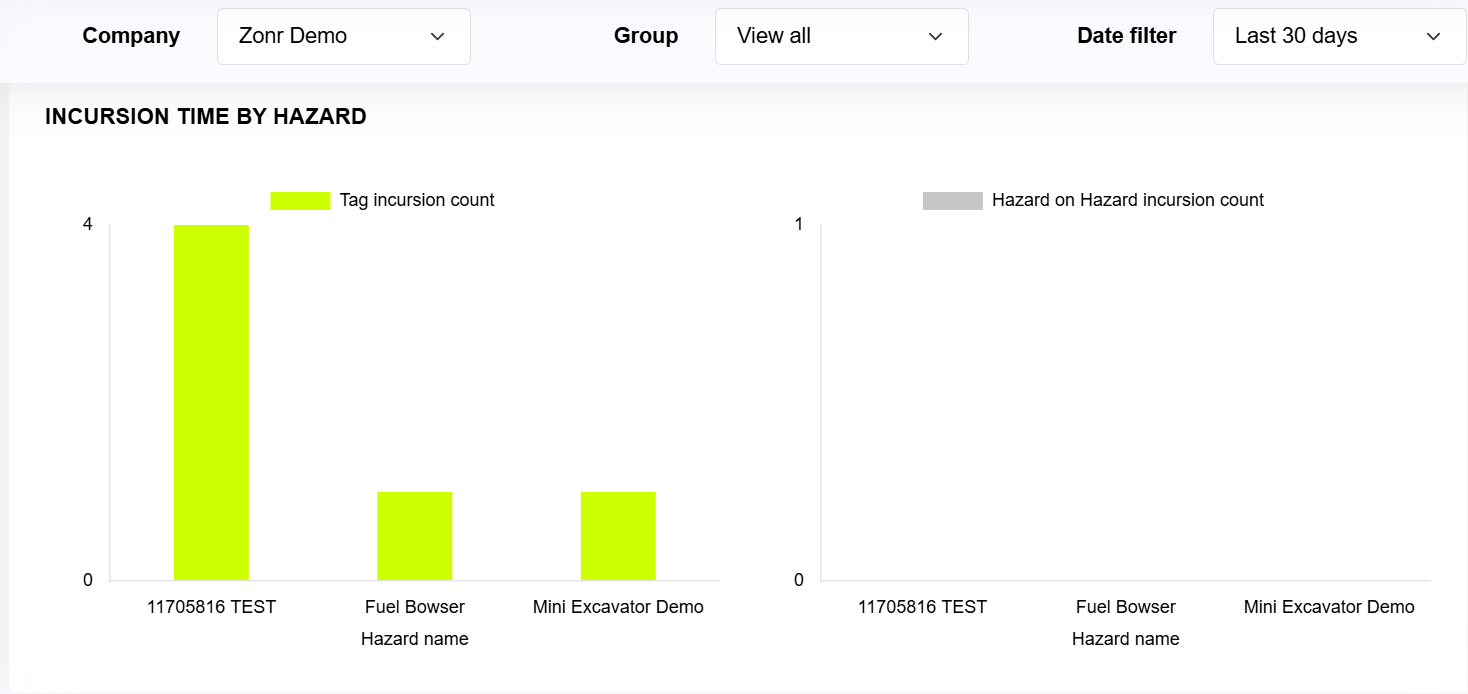The width and height of the screenshot is (1468, 694).
Task: Click the Incursion Time By Hazard heading
Action: pyautogui.click(x=206, y=117)
